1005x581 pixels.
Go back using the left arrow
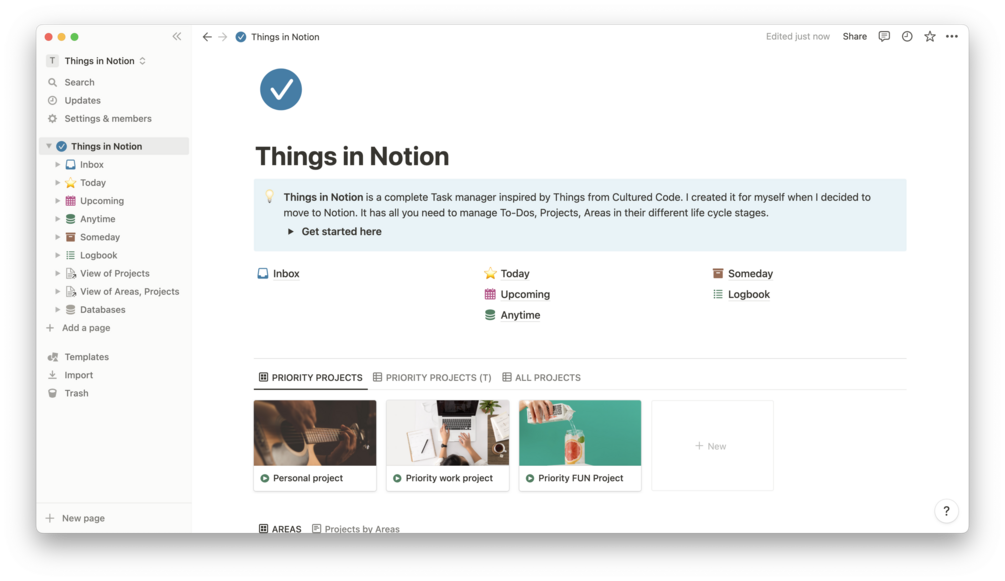pos(207,37)
